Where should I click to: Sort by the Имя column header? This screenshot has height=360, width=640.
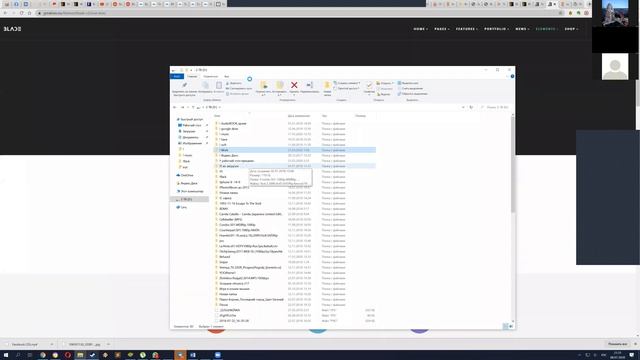[x=217, y=116]
